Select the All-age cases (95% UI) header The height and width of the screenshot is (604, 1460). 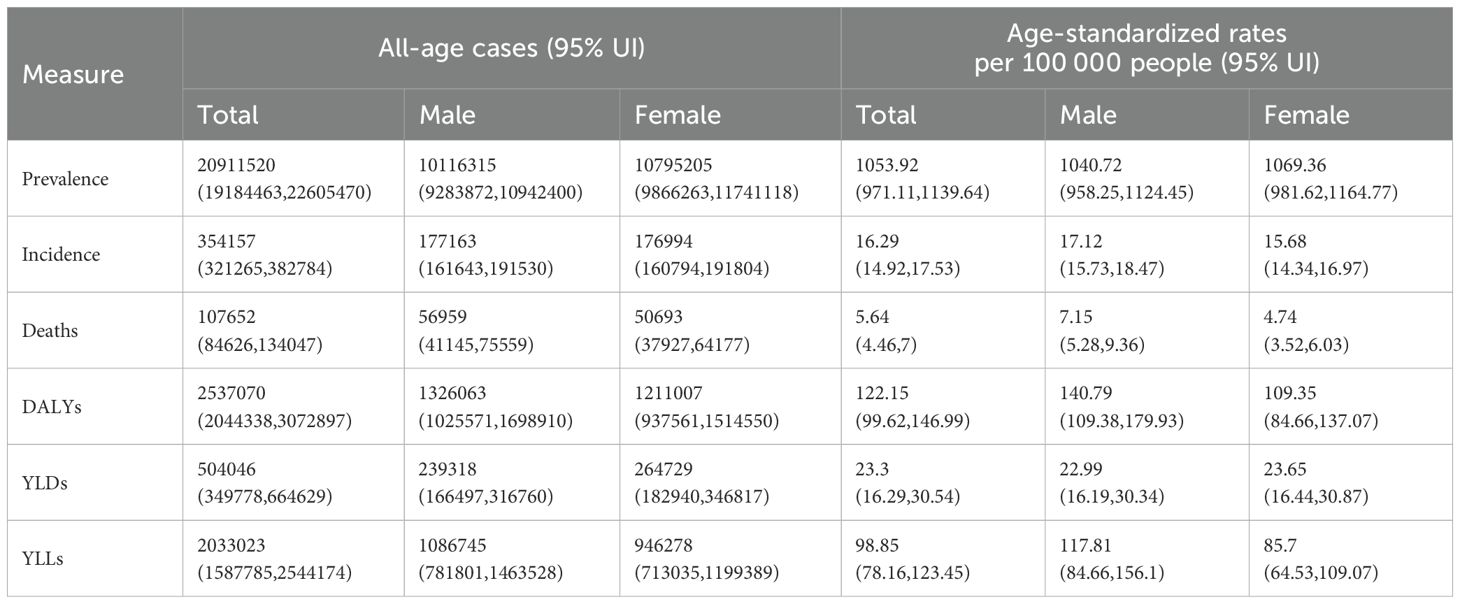(510, 48)
